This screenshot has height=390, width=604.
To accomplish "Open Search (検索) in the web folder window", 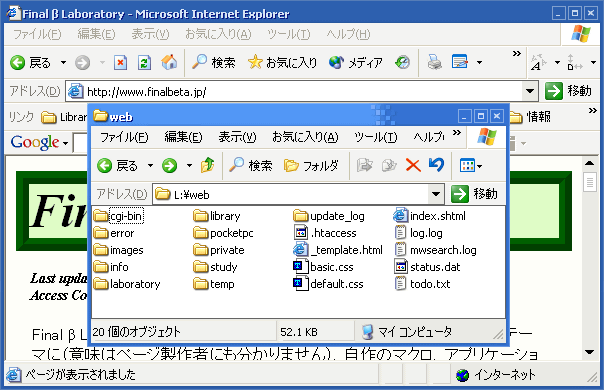I will point(250,166).
